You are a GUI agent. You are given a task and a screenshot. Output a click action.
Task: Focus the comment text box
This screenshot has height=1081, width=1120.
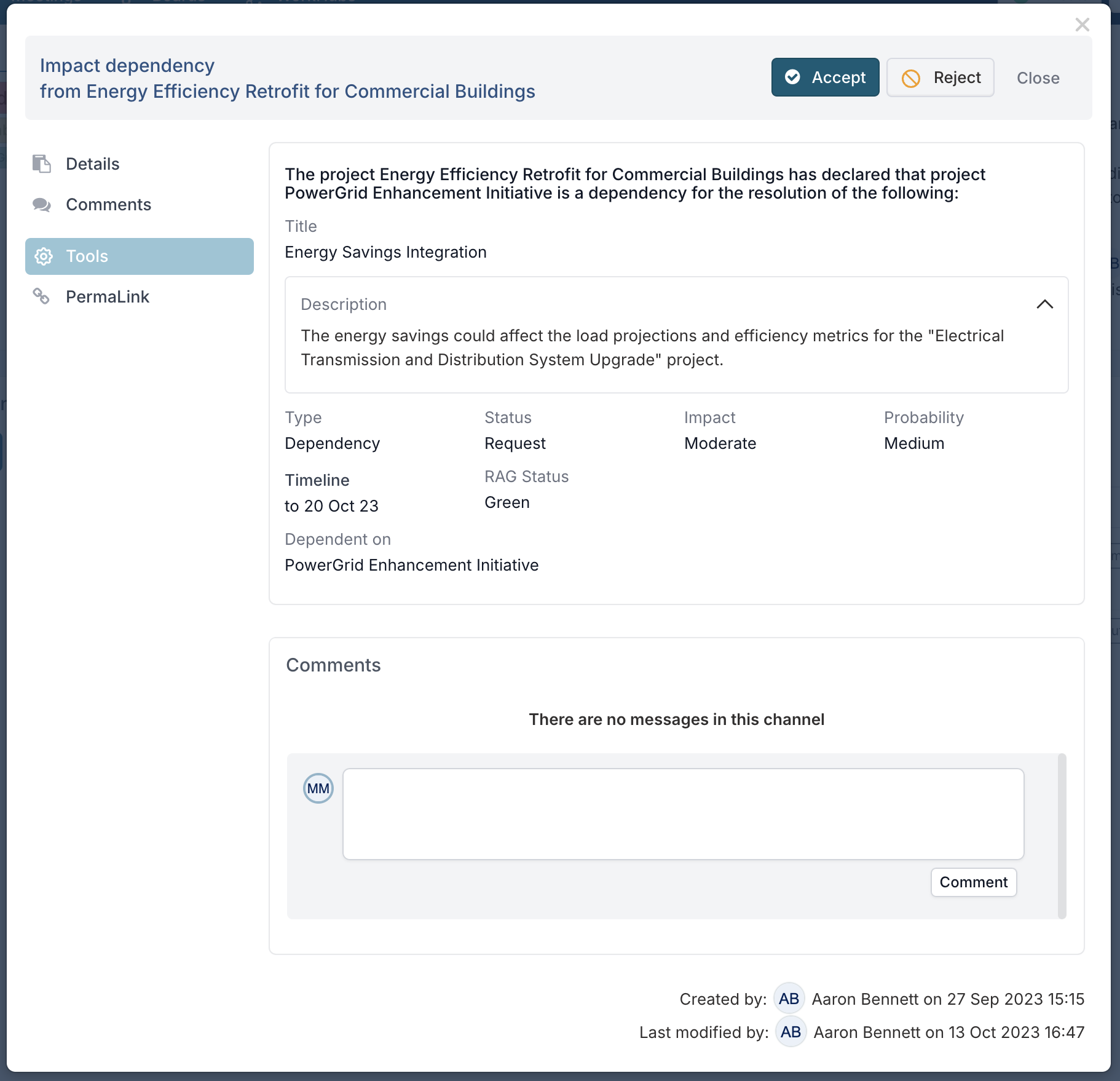(x=683, y=814)
